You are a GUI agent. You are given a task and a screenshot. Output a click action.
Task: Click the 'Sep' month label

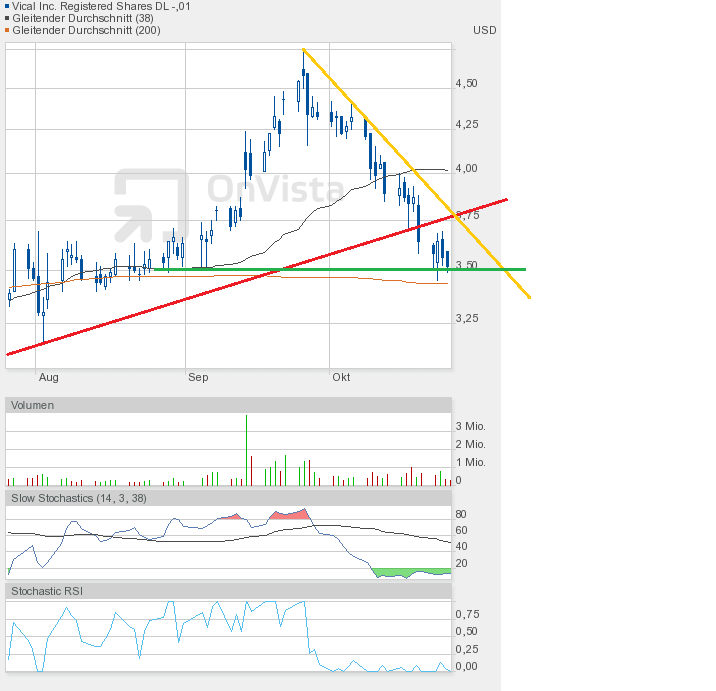tap(198, 377)
